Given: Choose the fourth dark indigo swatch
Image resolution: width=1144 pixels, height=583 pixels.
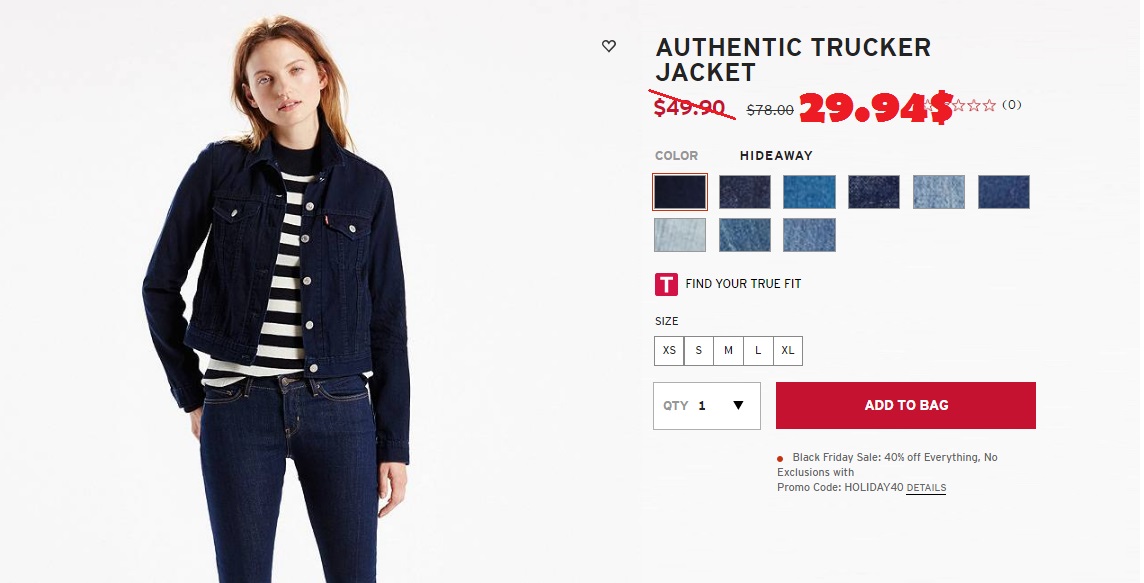Looking at the screenshot, I should tap(874, 192).
